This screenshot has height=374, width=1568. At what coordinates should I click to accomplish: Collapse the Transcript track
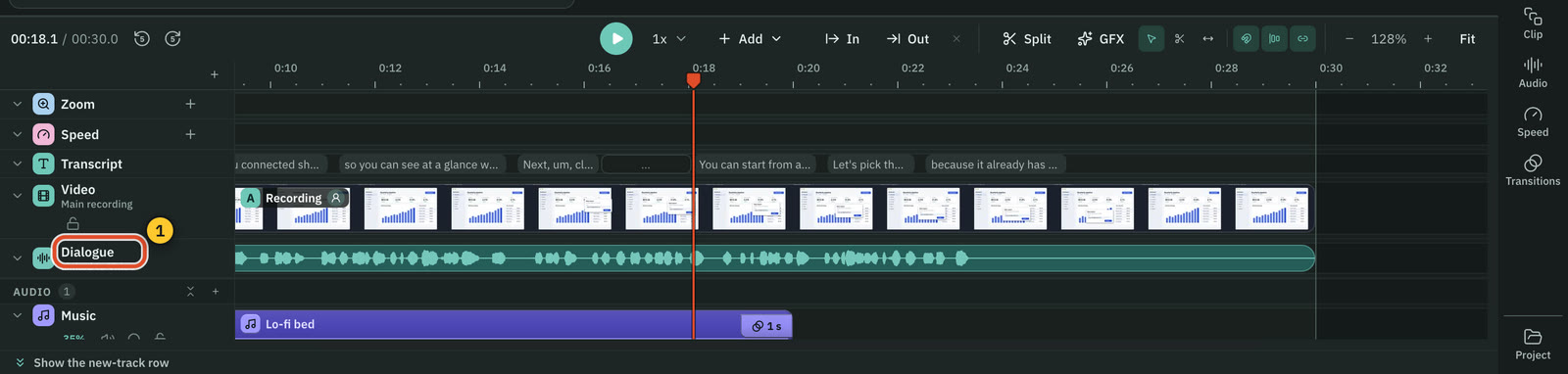point(17,164)
